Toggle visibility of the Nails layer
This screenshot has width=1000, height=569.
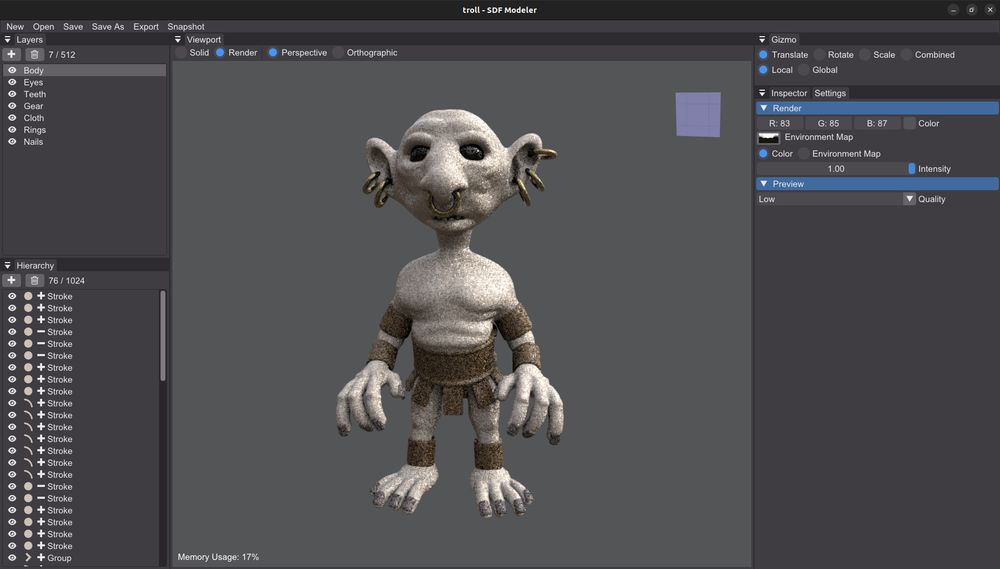coord(12,142)
